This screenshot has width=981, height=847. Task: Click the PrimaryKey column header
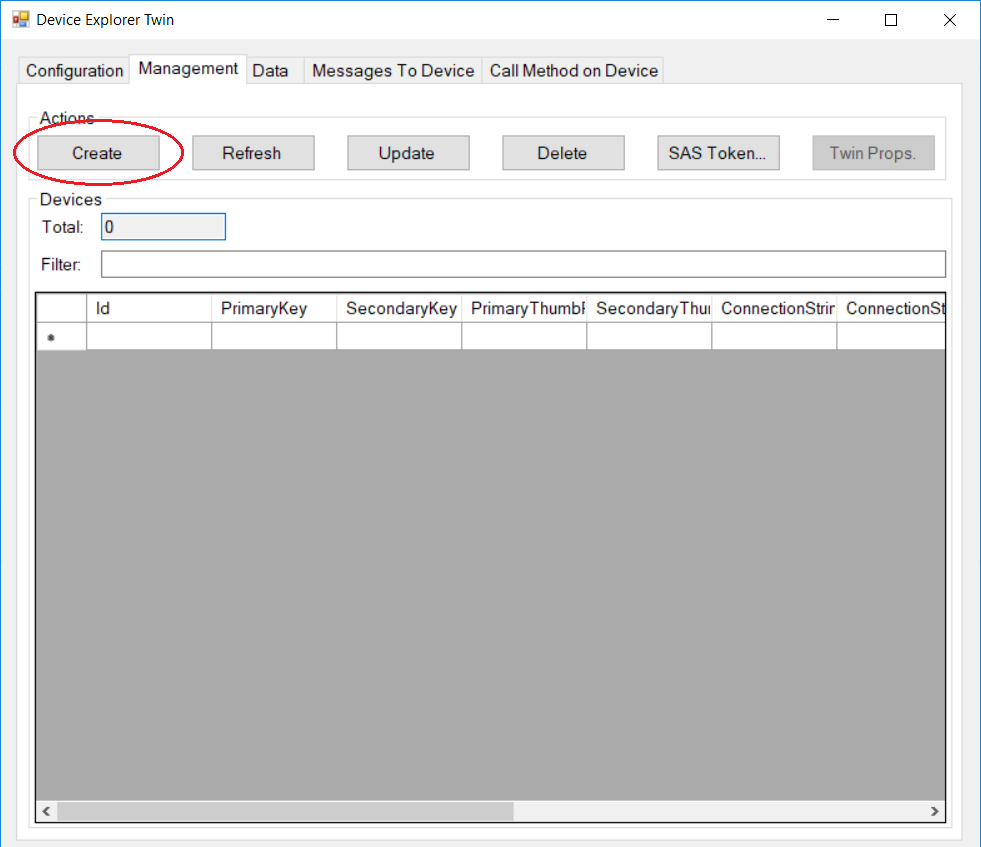pyautogui.click(x=273, y=308)
